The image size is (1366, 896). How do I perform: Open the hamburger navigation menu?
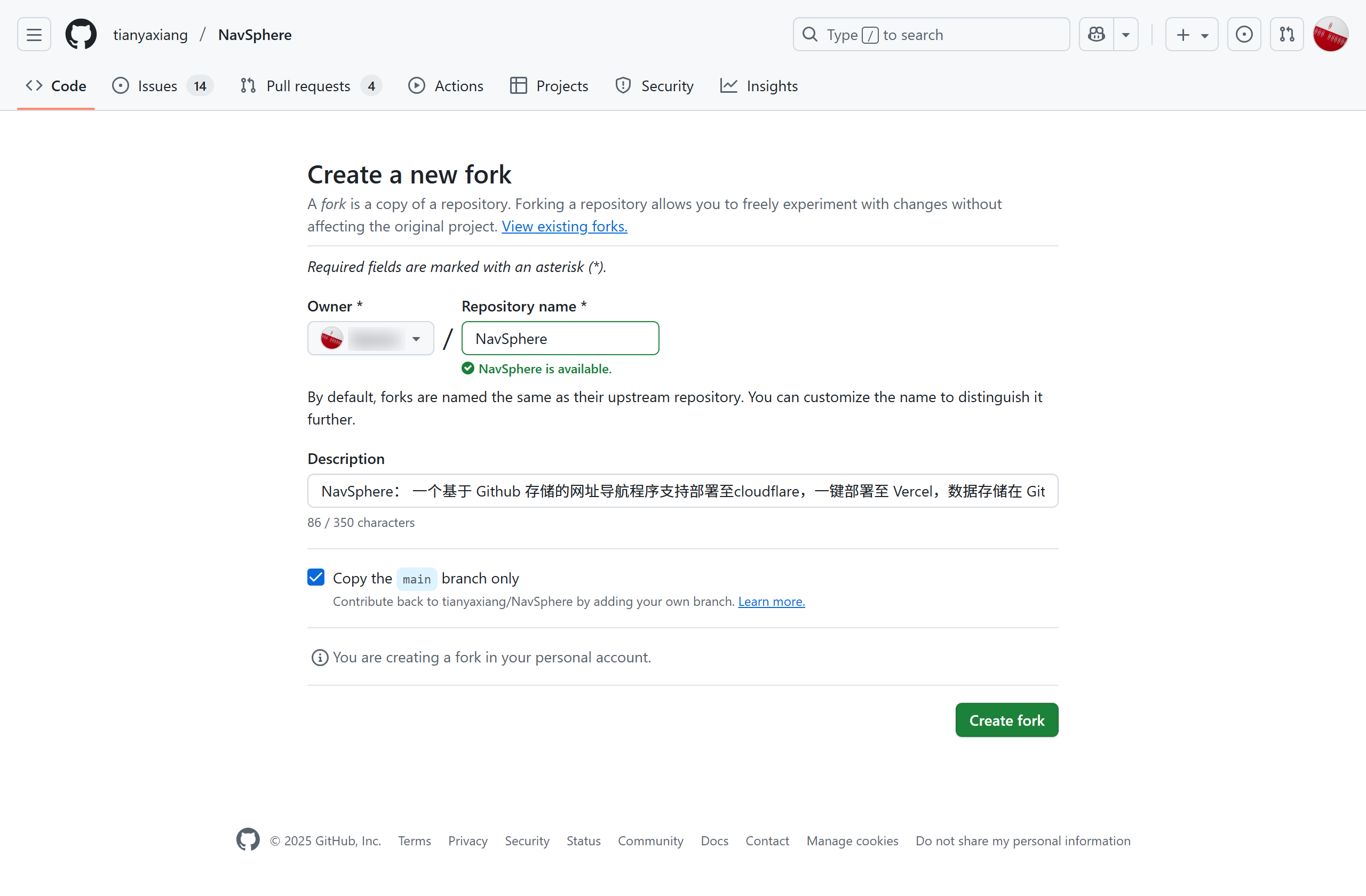[x=34, y=35]
